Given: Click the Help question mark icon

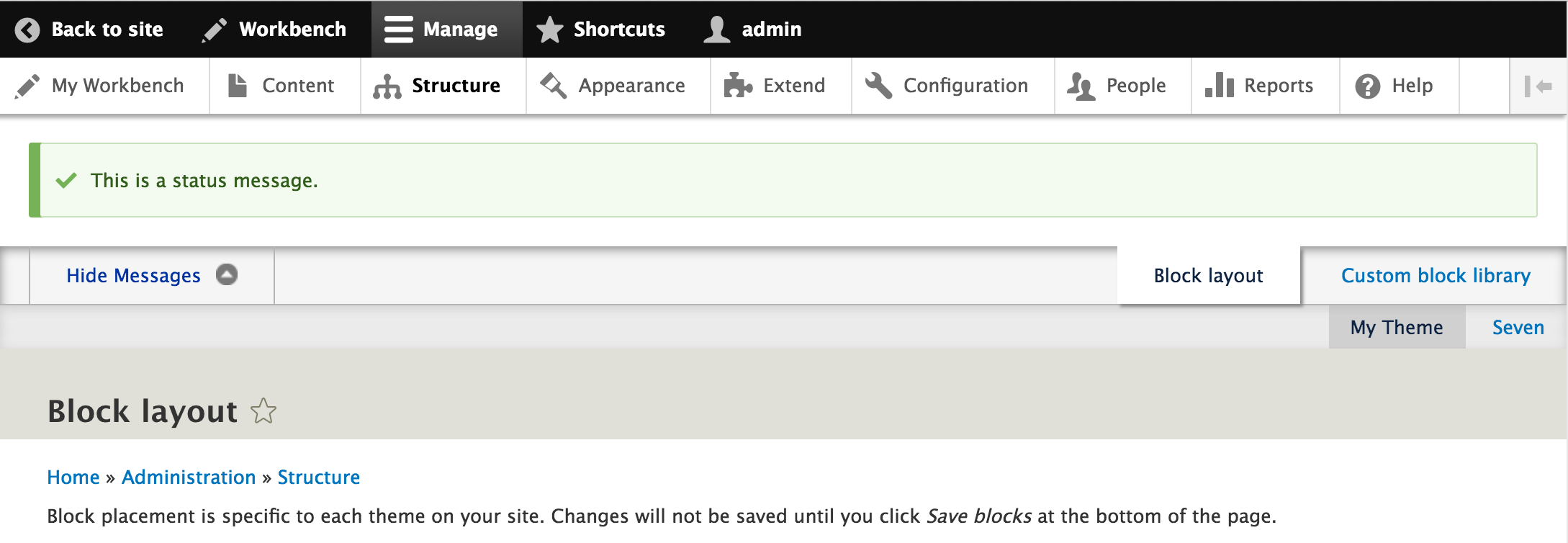Looking at the screenshot, I should point(1367,86).
